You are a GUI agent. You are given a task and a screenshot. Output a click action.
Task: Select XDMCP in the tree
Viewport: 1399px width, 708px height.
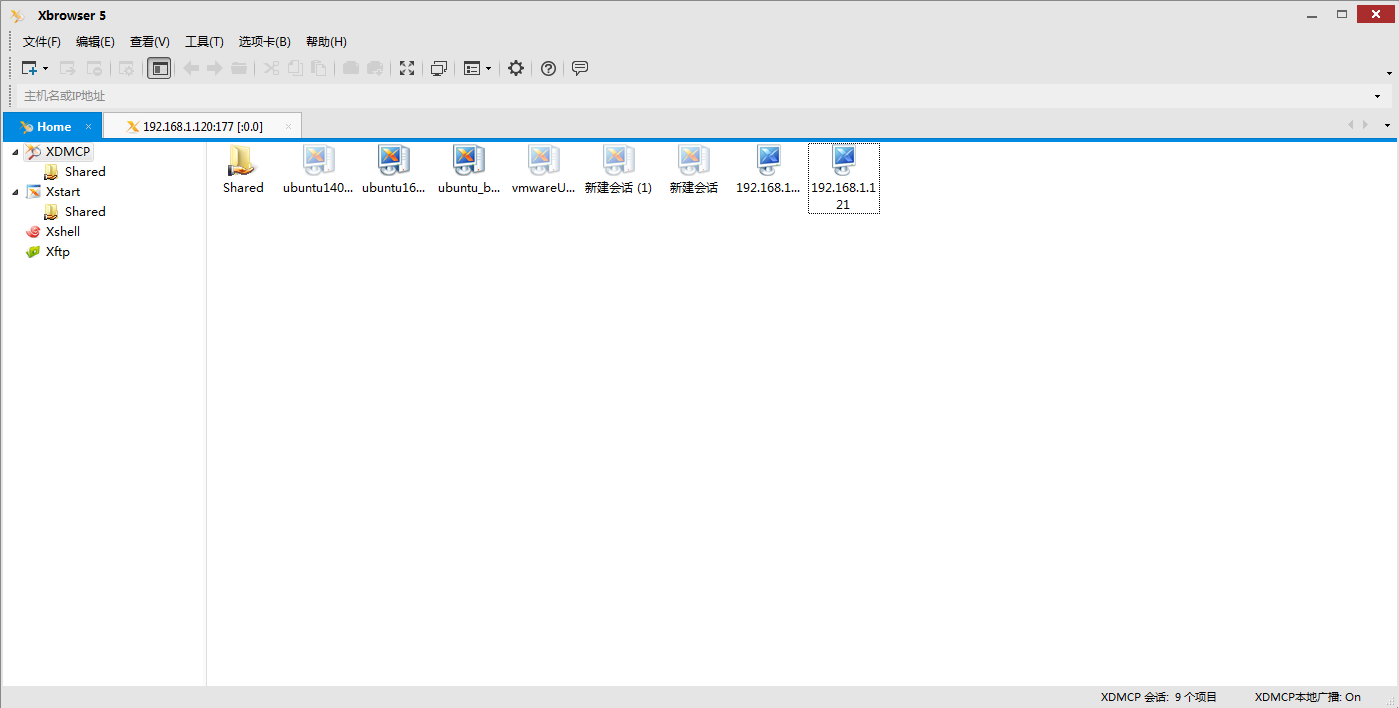point(58,152)
